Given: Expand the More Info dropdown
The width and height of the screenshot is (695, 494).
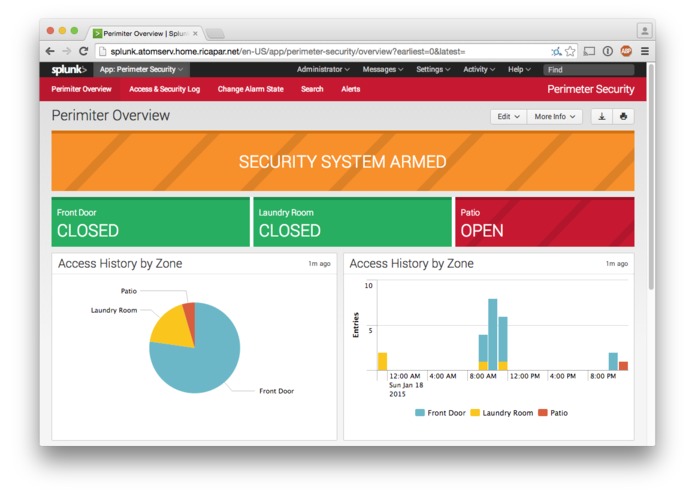Looking at the screenshot, I should click(554, 117).
